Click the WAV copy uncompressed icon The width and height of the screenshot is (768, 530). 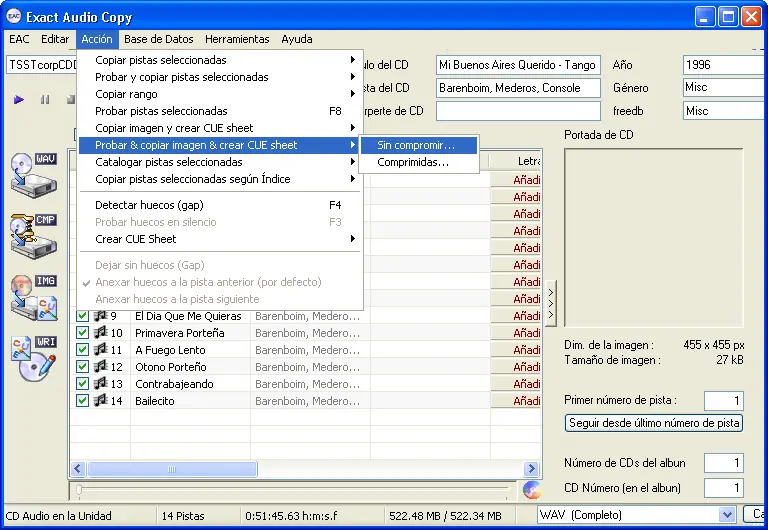[34, 175]
